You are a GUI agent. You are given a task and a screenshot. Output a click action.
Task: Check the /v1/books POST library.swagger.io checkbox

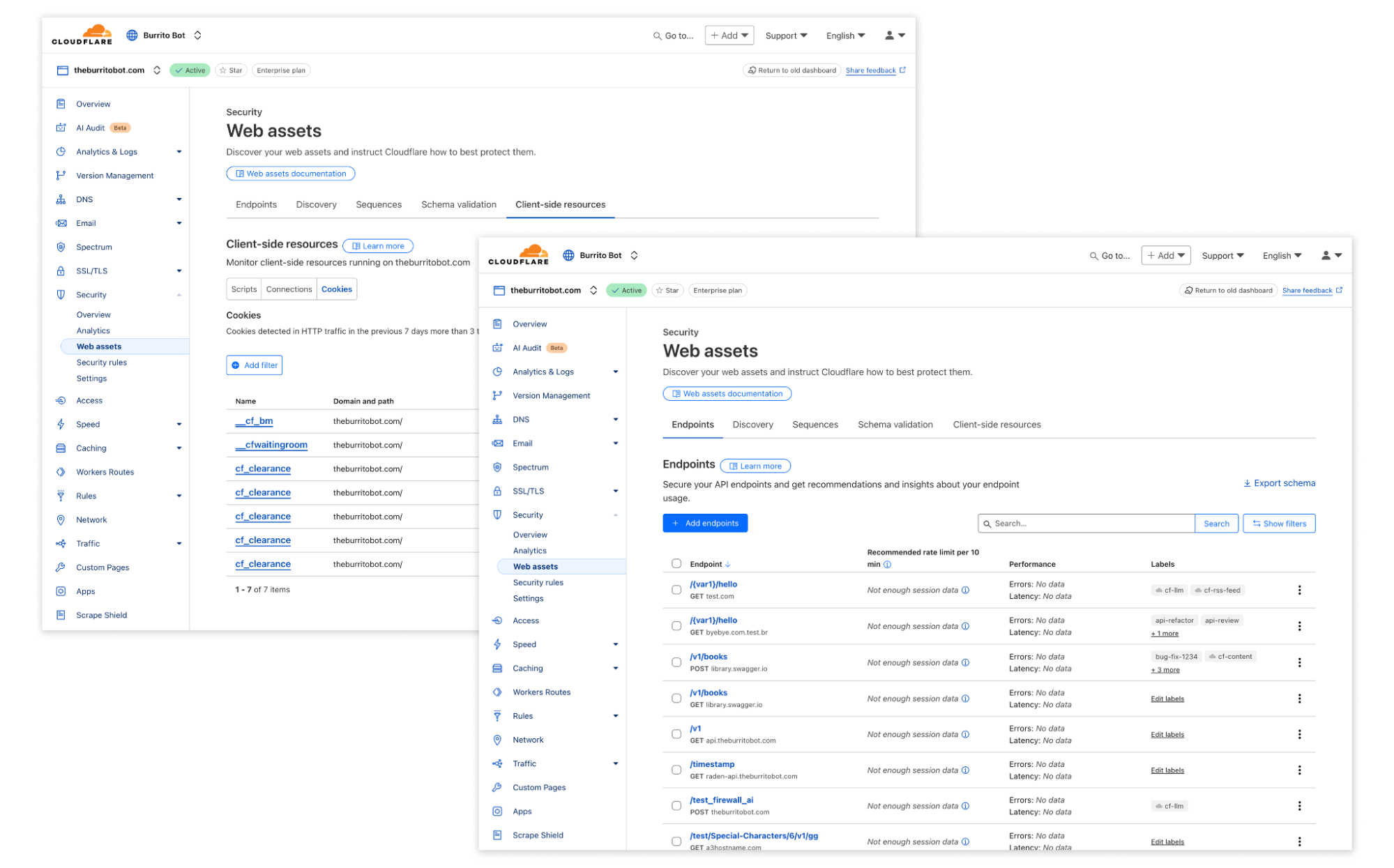tap(676, 662)
